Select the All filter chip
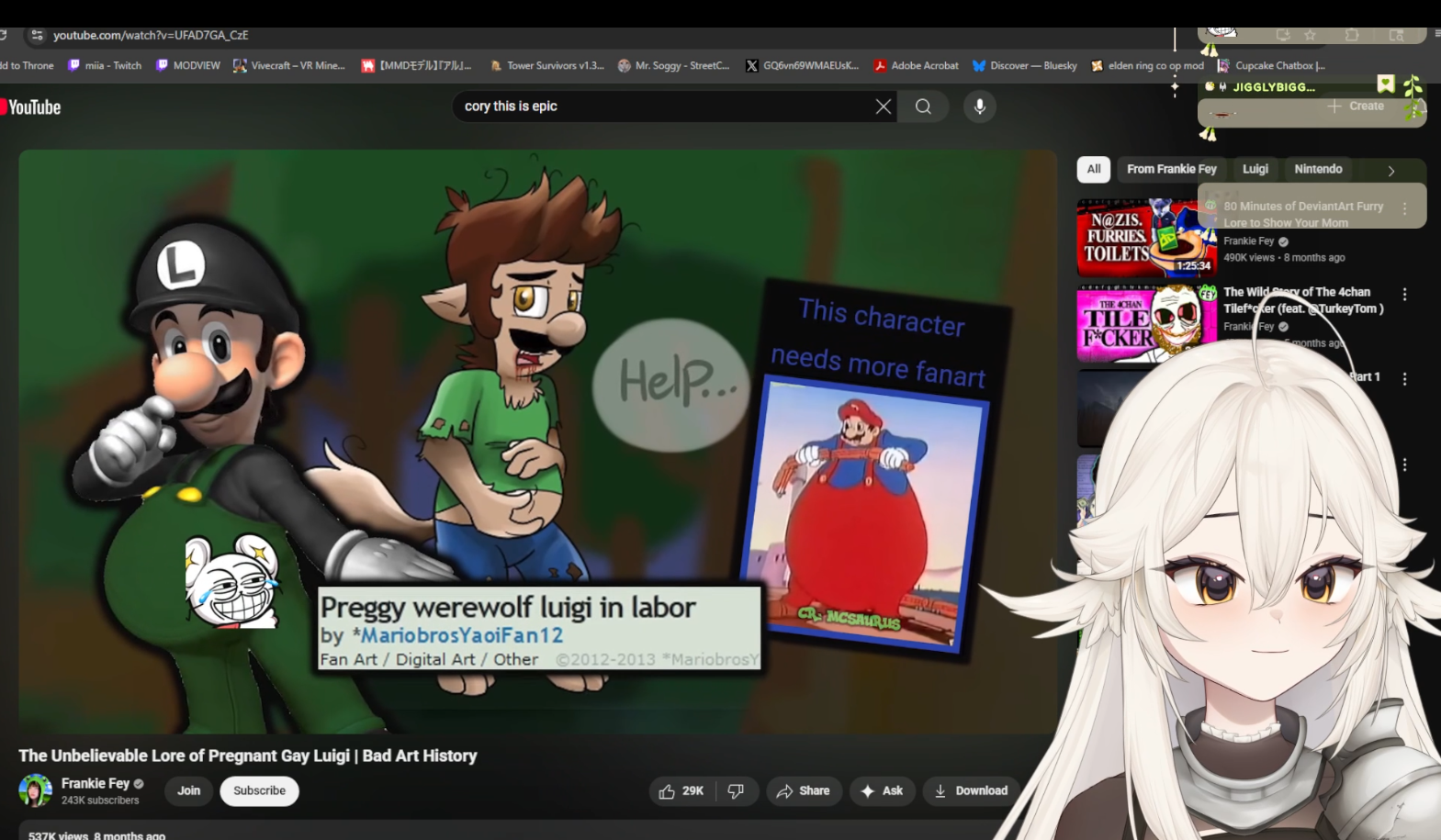1441x840 pixels. [x=1094, y=169]
